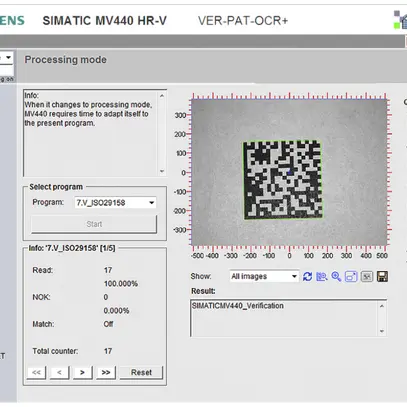
Task: Reset the read counters
Action: coord(141,372)
